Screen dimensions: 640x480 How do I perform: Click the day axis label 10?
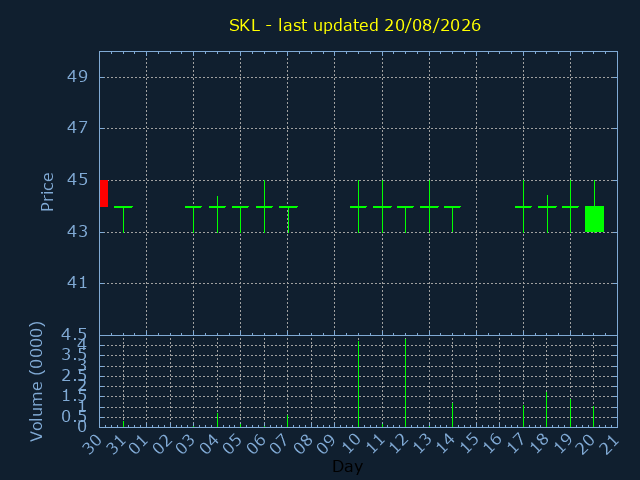(351, 444)
